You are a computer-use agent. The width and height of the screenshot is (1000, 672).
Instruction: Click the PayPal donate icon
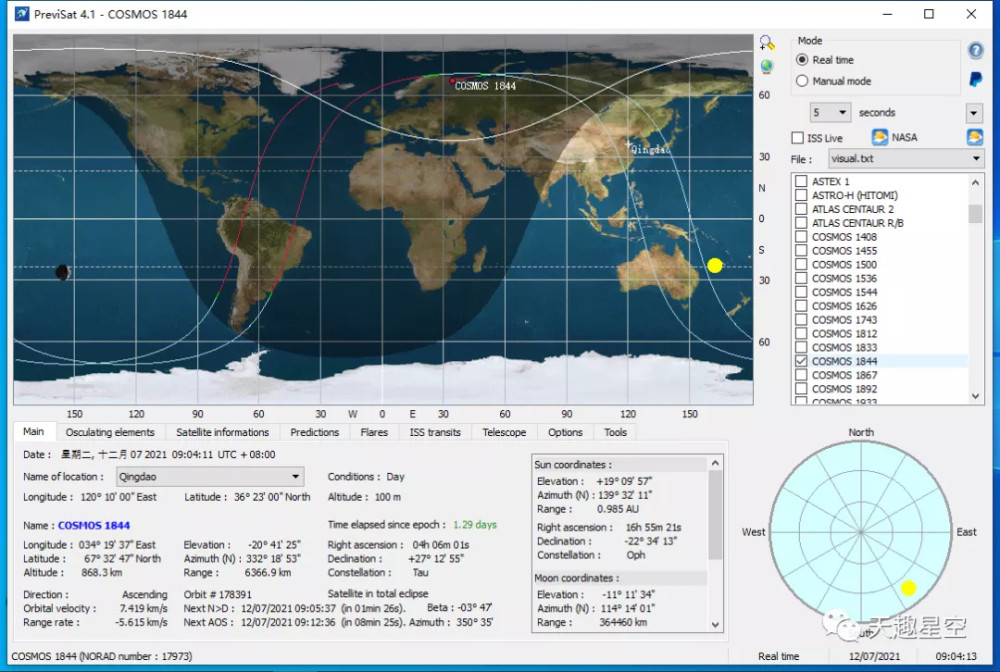975,79
